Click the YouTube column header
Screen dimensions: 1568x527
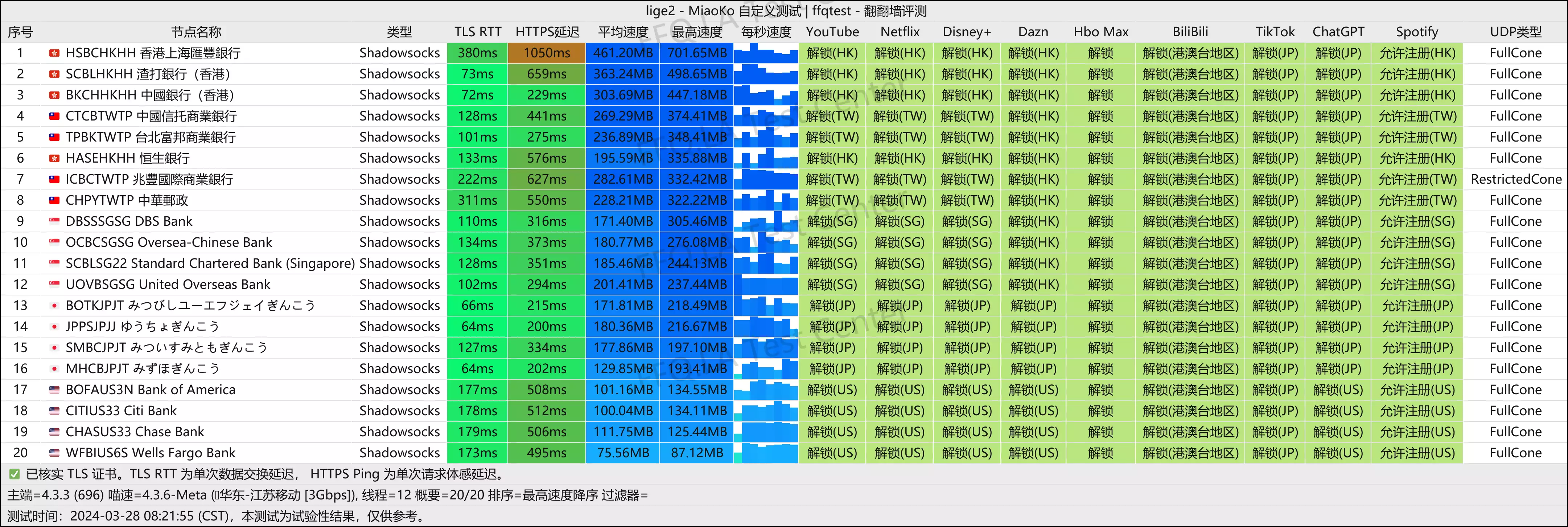[x=832, y=32]
